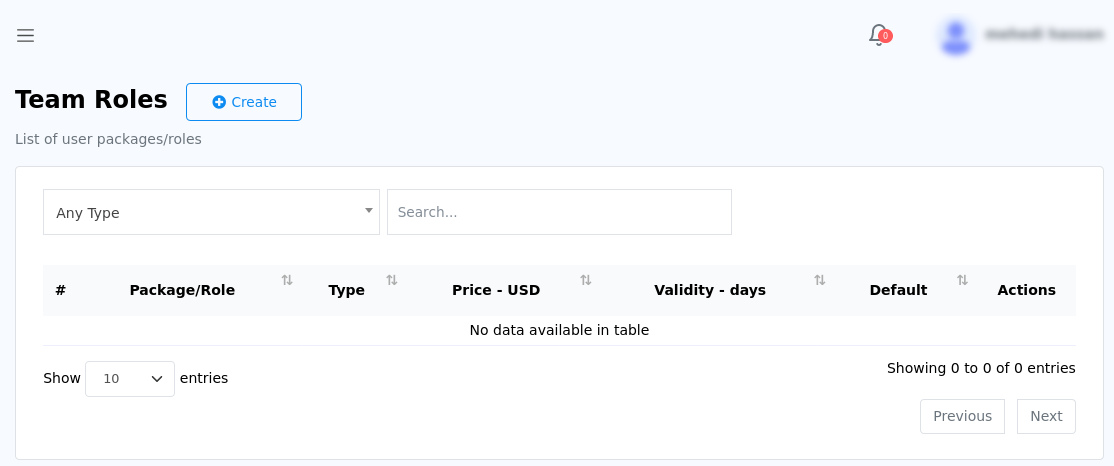Create a new team role
Image resolution: width=1114 pixels, height=466 pixels.
(244, 102)
